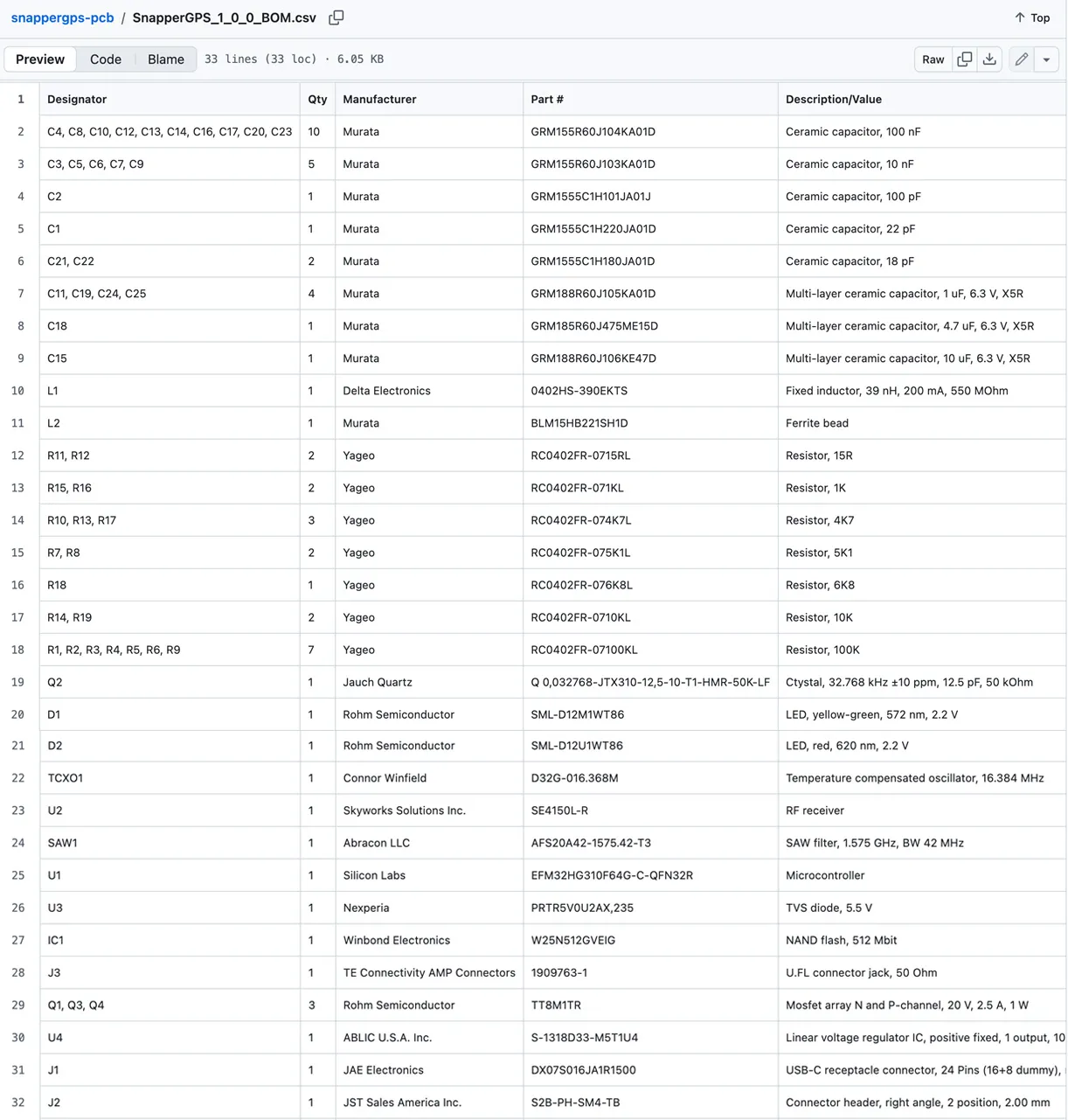Select part number GRM188R60J106KE47D
Viewport: 1068px width, 1120px height.
[x=593, y=358]
